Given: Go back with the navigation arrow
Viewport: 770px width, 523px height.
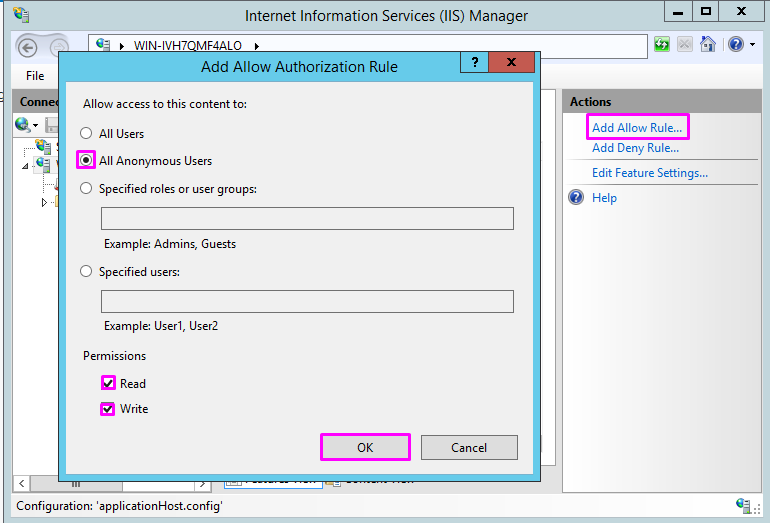Looking at the screenshot, I should (x=28, y=48).
